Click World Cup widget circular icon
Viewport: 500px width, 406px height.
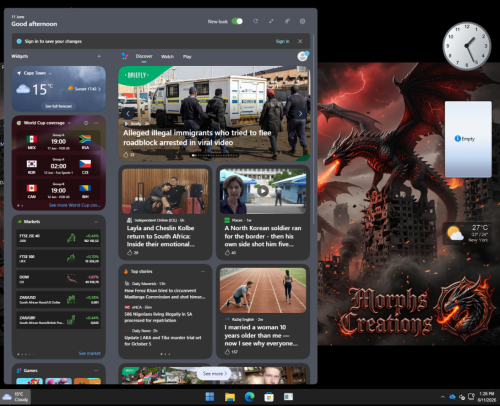(x=86, y=123)
